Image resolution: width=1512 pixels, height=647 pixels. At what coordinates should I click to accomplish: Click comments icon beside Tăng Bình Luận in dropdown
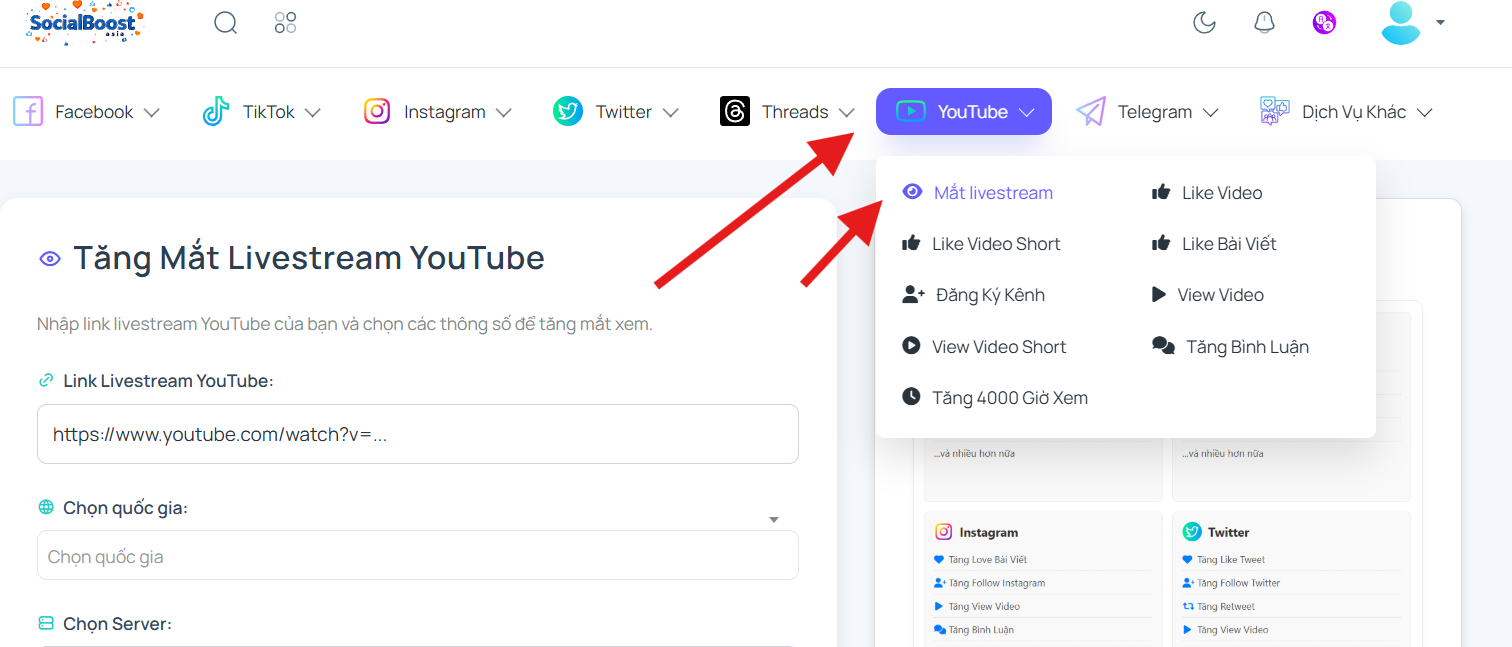[x=1163, y=346]
